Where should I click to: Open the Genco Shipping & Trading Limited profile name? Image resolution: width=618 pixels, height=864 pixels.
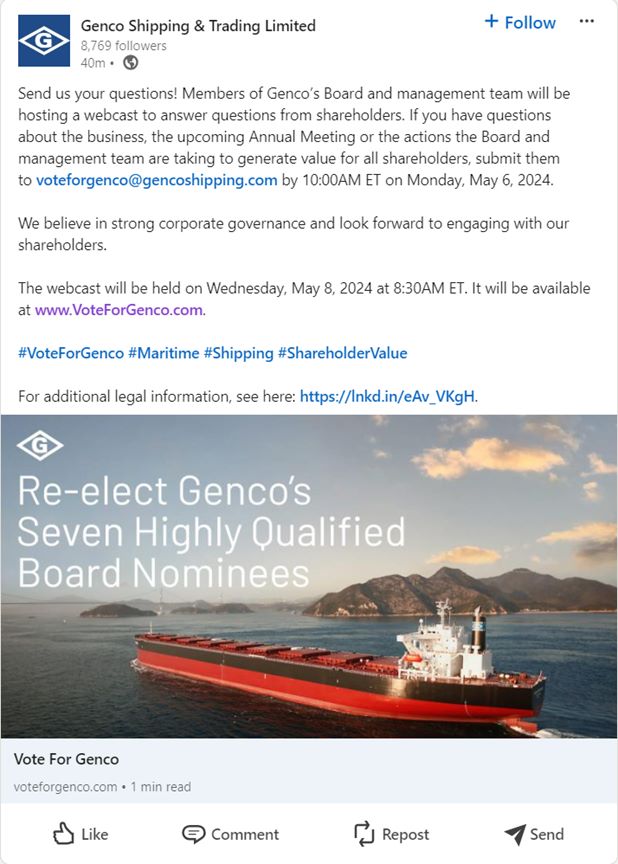198,26
